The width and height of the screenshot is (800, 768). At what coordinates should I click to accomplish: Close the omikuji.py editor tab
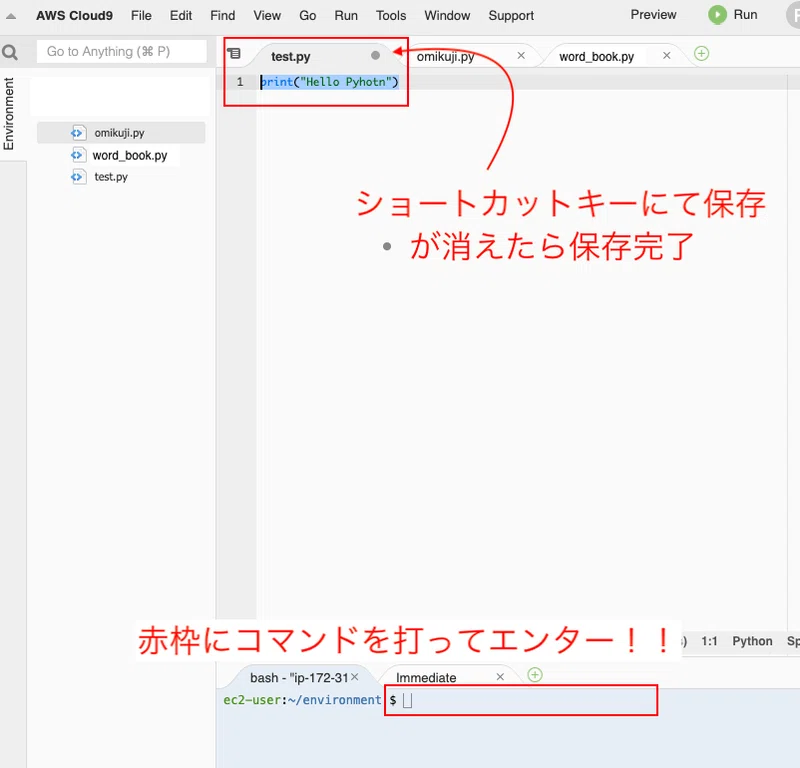pyautogui.click(x=521, y=56)
